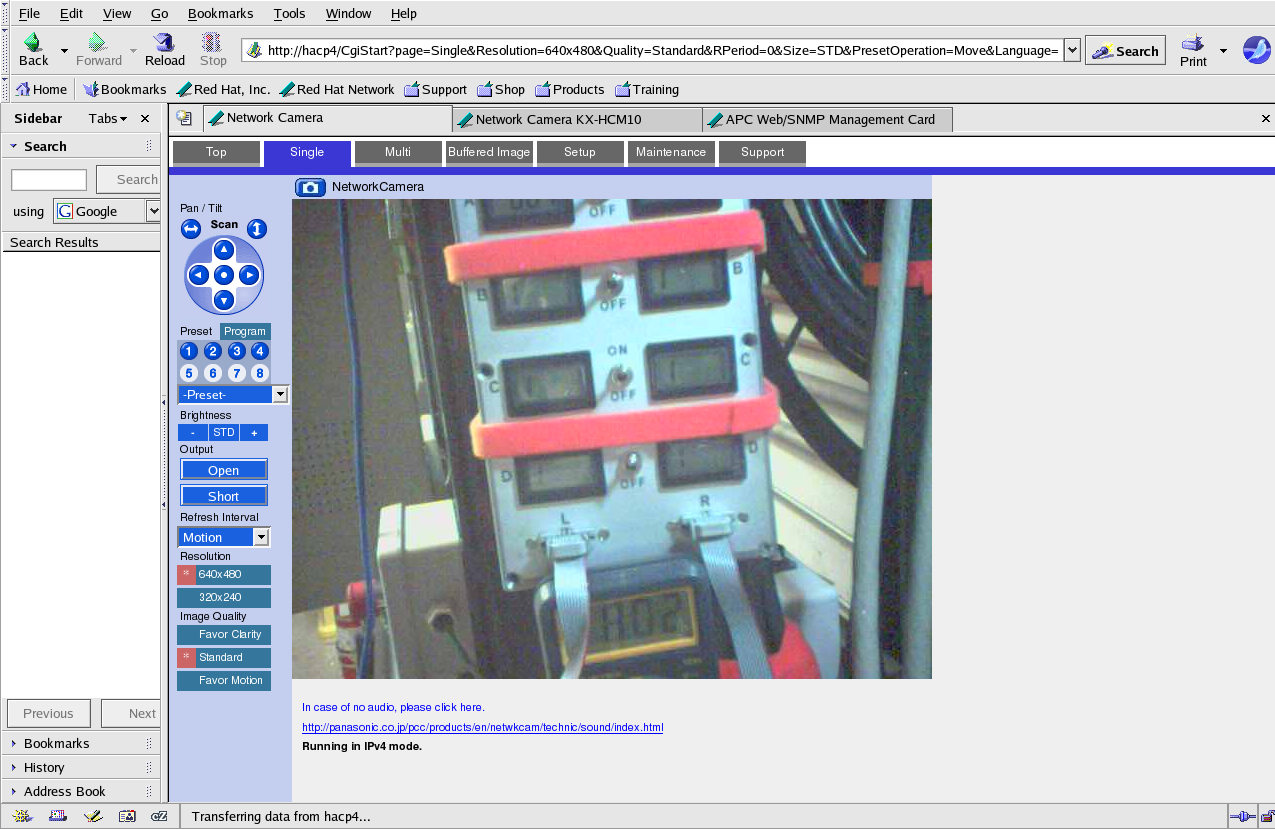Image resolution: width=1275 pixels, height=829 pixels.
Task: Switch to the Network Camera KX-HCM10 tab
Action: click(578, 119)
